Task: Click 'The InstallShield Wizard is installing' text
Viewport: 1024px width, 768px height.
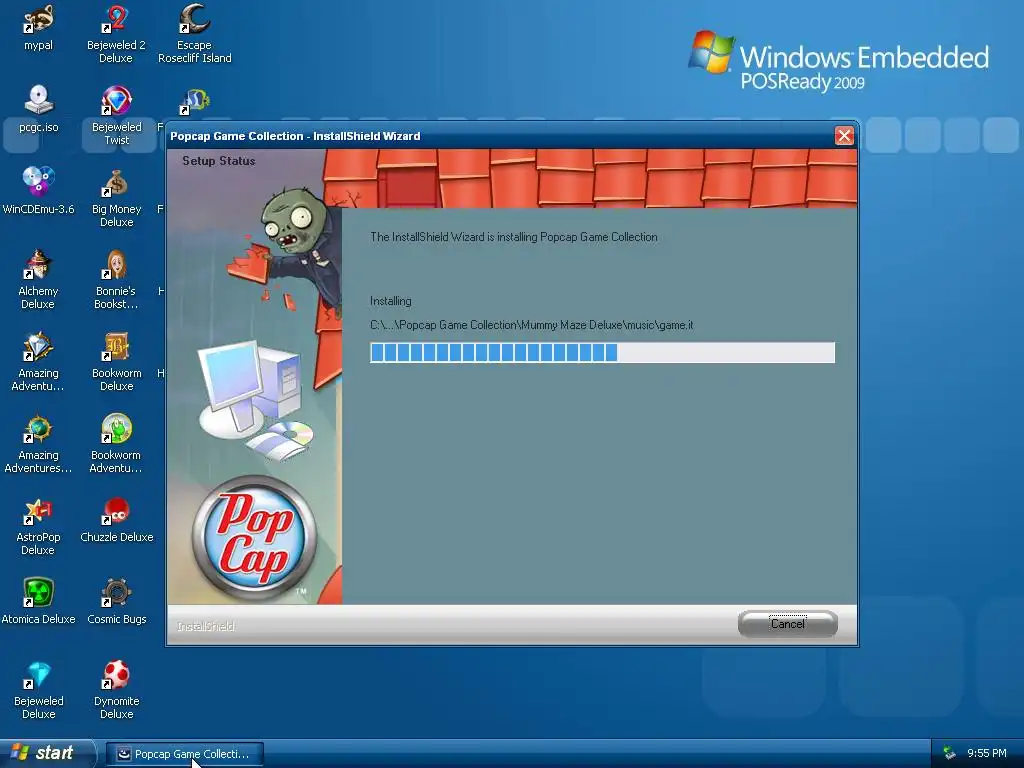Action: click(x=514, y=237)
